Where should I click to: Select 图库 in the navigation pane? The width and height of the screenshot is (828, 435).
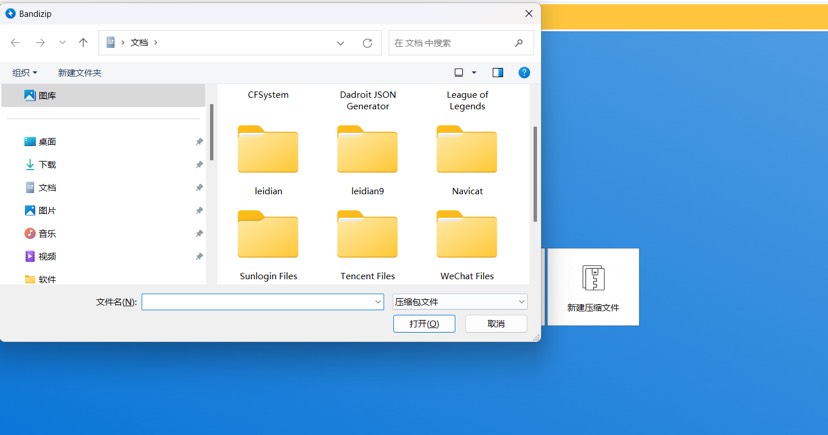103,96
